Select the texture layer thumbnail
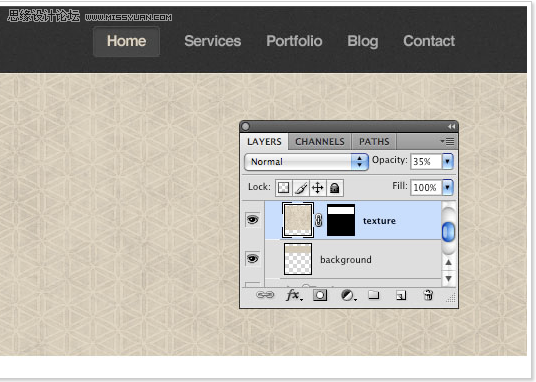The height and width of the screenshot is (382, 536). [298, 220]
